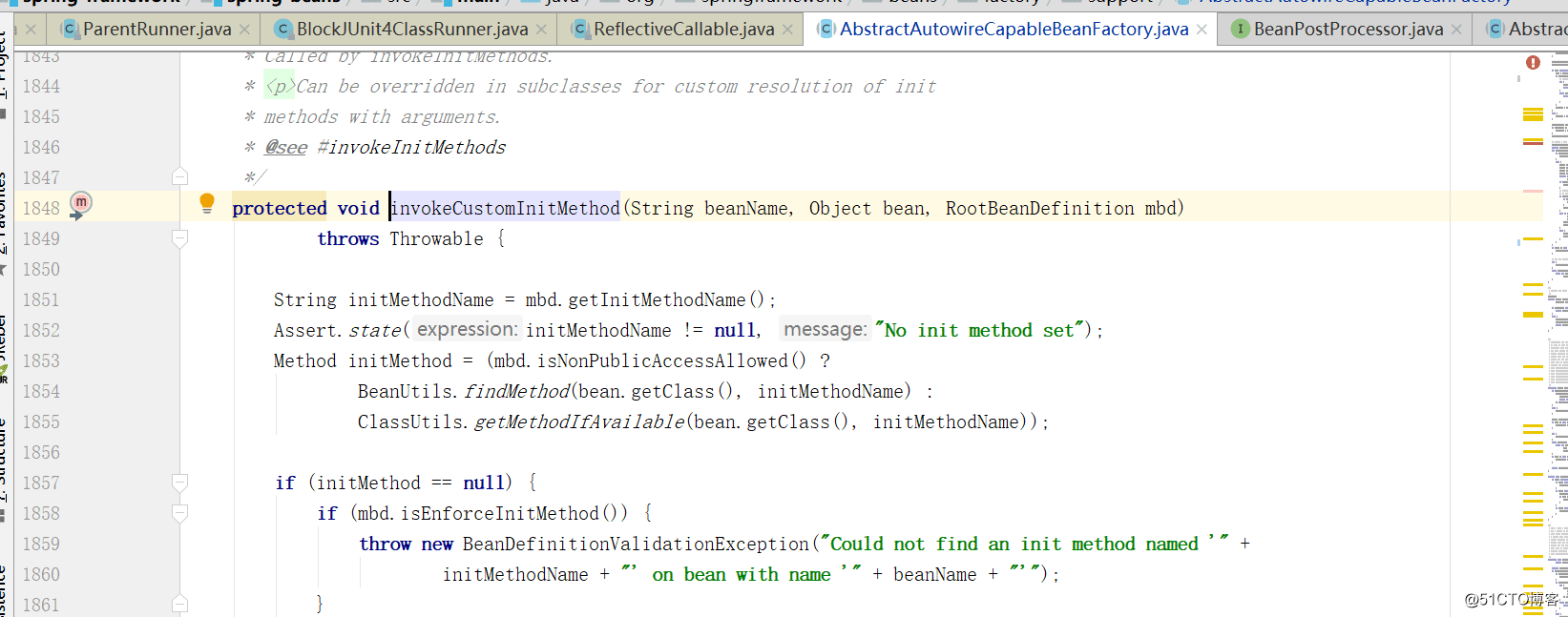The width and height of the screenshot is (1568, 617).
Task: Click the class icon on the ParentRunner.java tab
Action: [x=69, y=30]
